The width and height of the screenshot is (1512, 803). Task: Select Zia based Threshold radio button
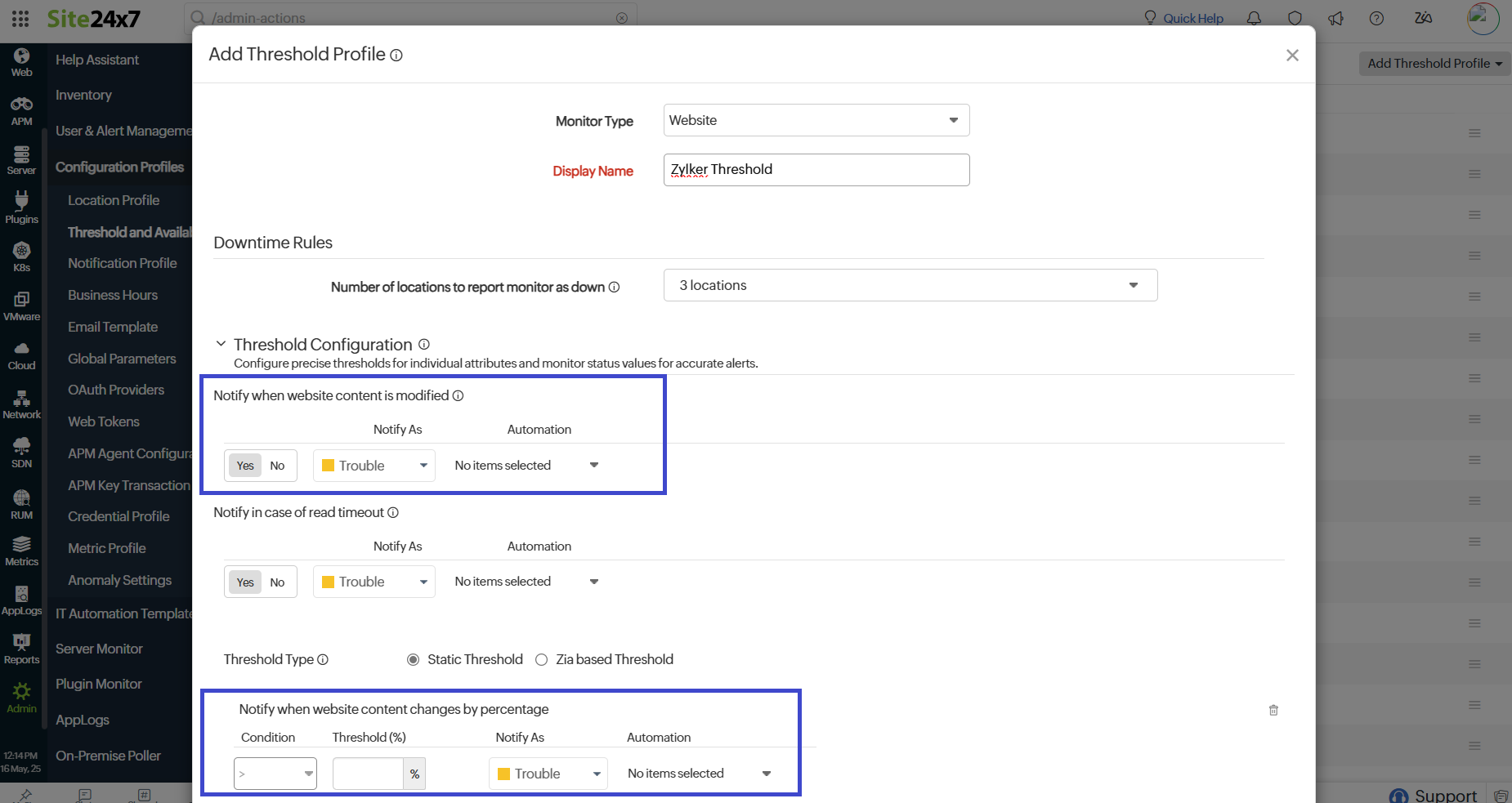541,660
